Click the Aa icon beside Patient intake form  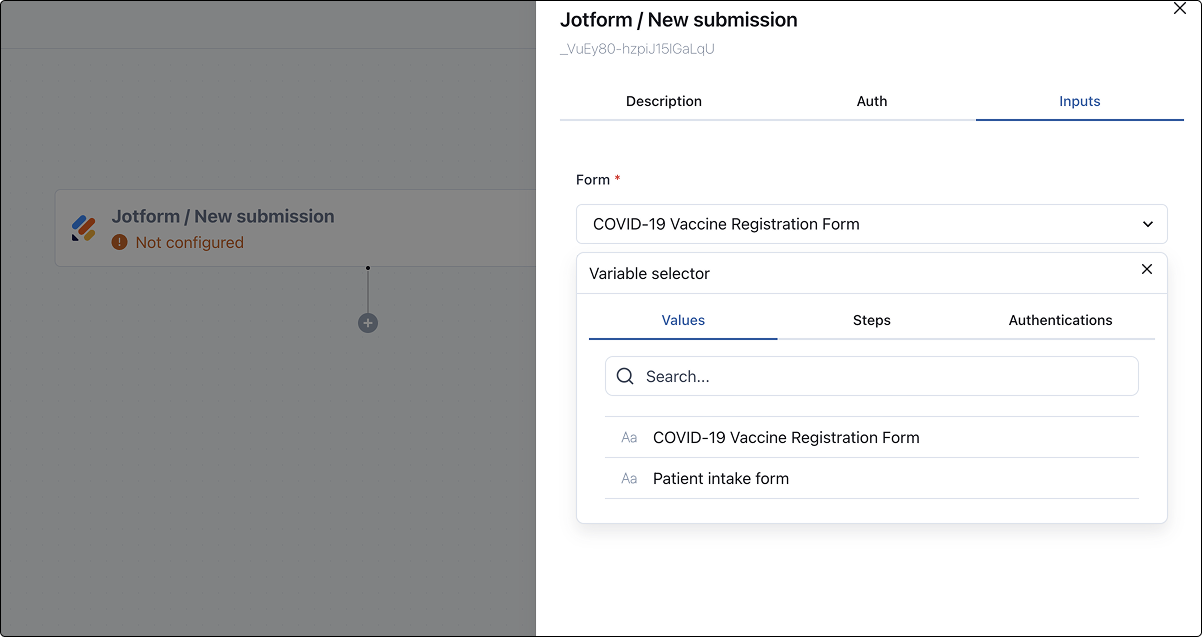(x=629, y=479)
